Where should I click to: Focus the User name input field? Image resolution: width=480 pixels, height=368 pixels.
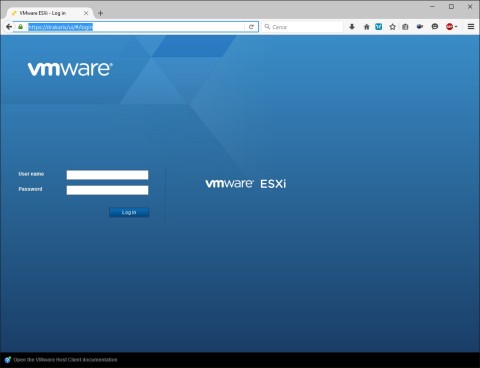click(x=107, y=175)
